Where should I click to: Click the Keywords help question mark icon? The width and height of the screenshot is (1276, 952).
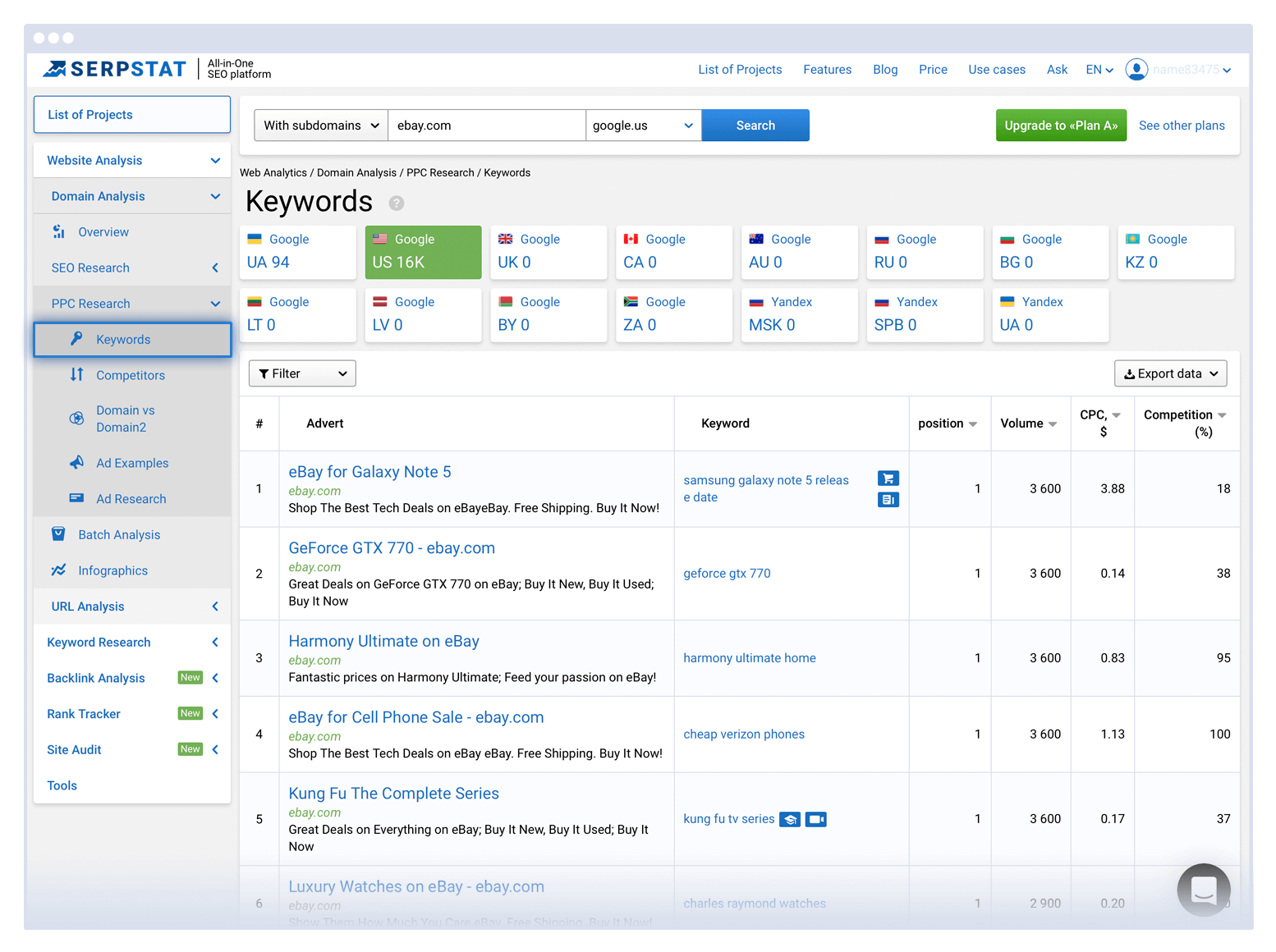pos(397,203)
